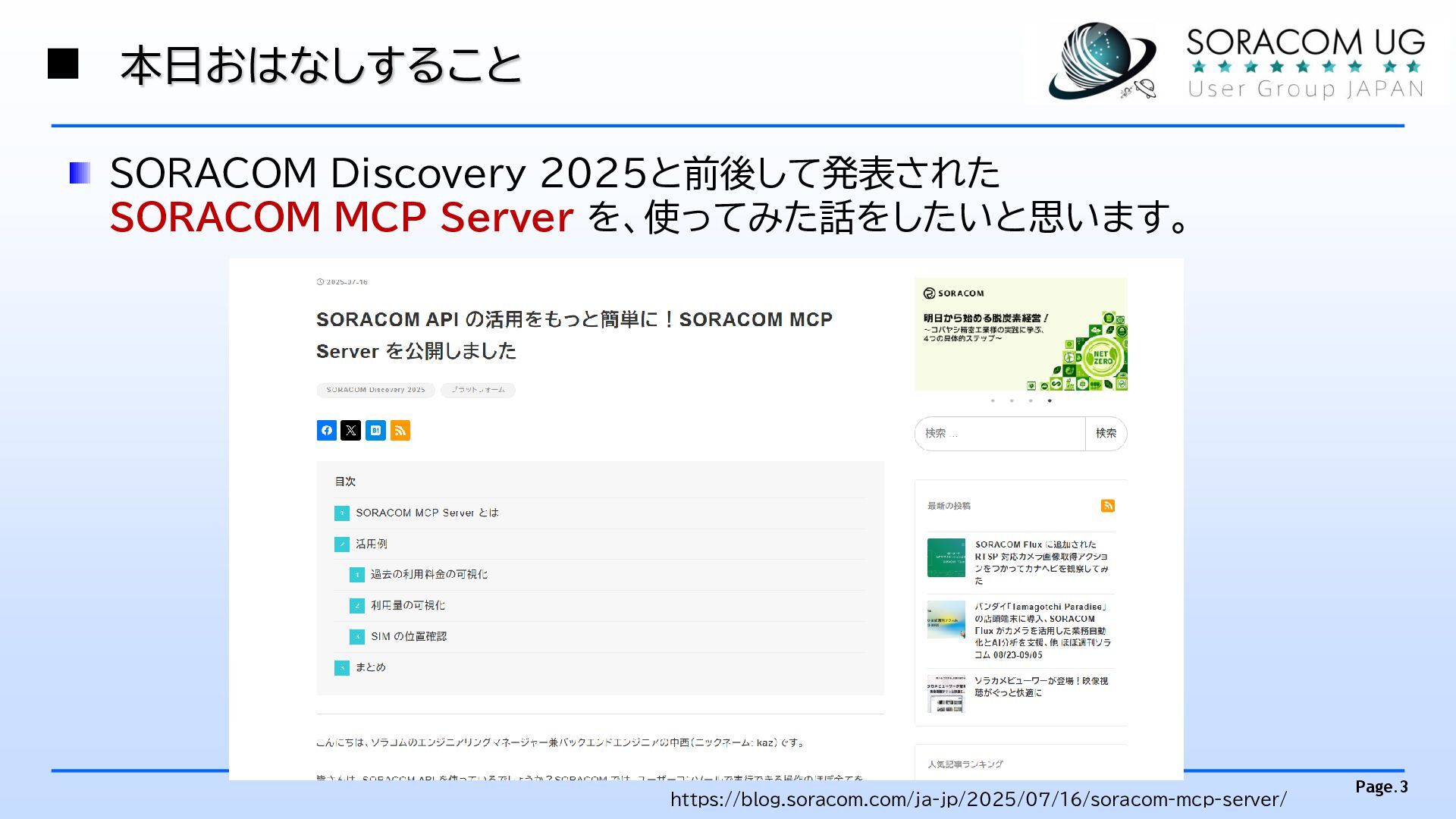Select the fourth active carousel dot
Viewport: 1456px width, 819px height.
click(x=1050, y=400)
